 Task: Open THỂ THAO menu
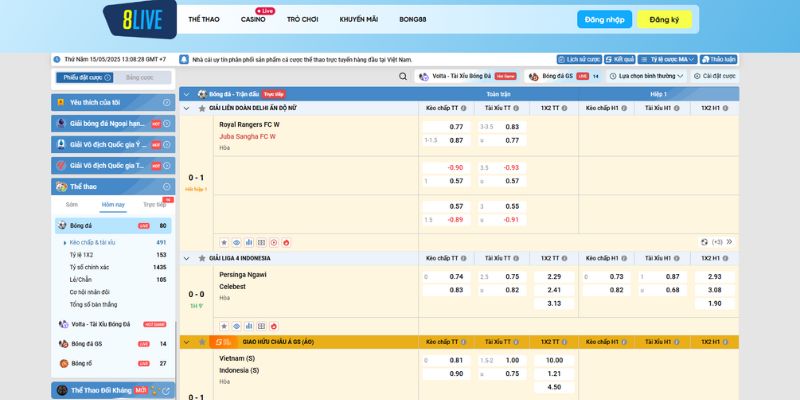point(204,19)
